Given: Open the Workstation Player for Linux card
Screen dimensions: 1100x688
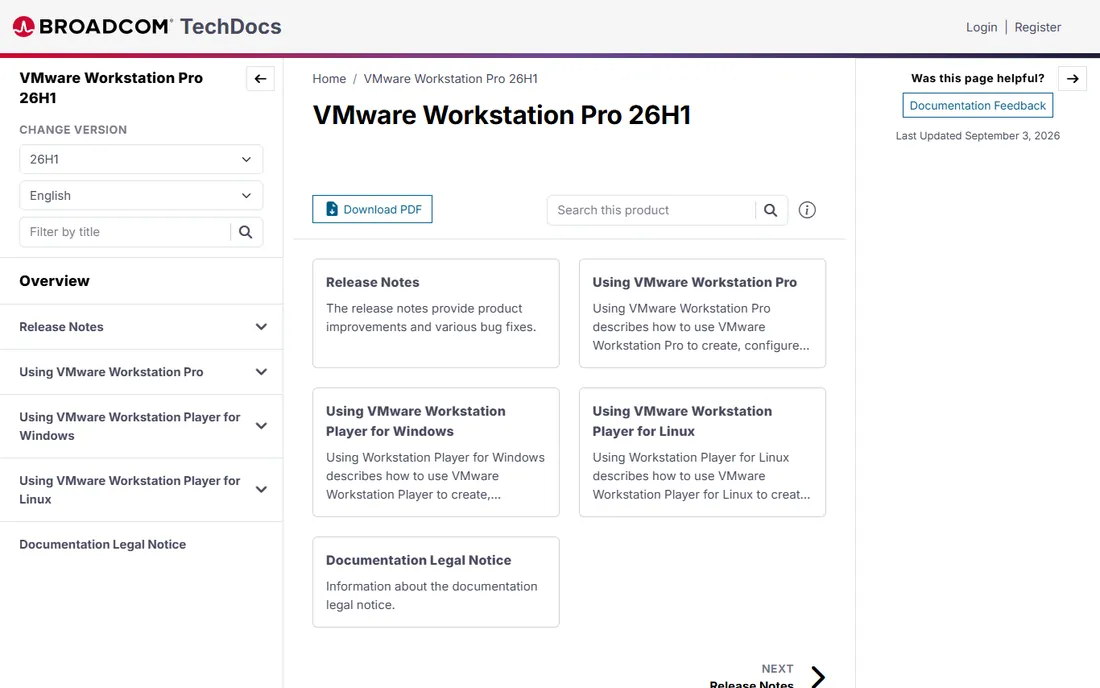Looking at the screenshot, I should [702, 452].
